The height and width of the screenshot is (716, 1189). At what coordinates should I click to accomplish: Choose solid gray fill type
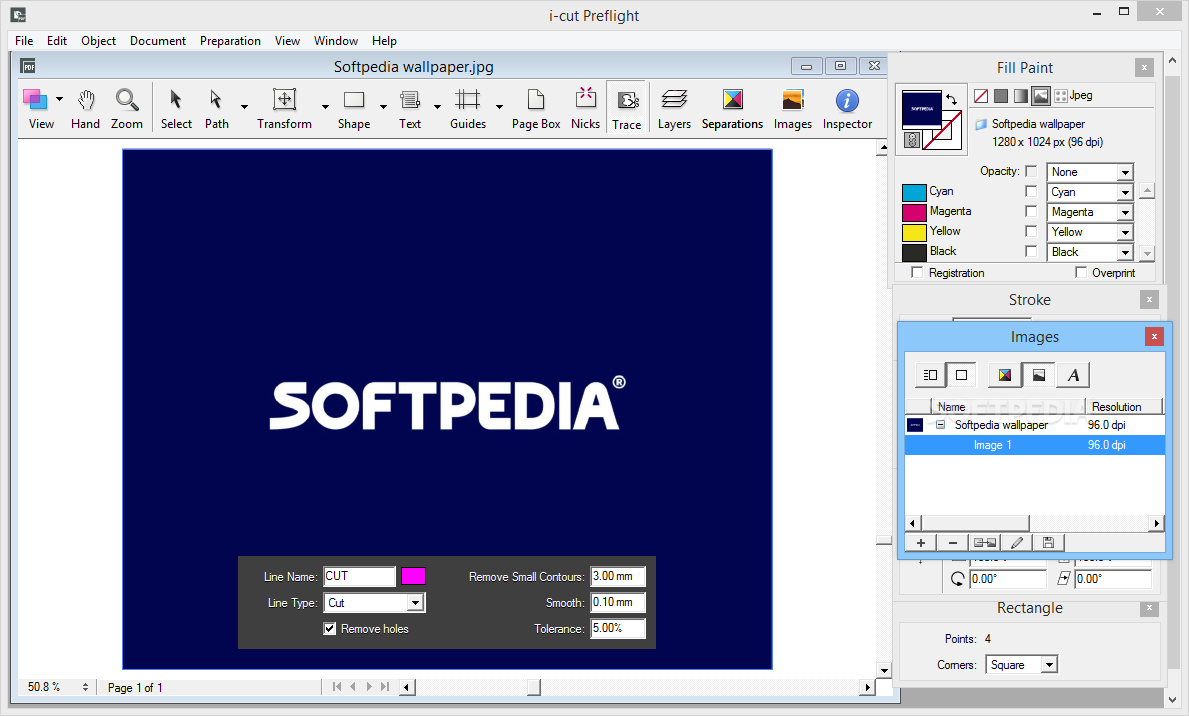[1001, 96]
